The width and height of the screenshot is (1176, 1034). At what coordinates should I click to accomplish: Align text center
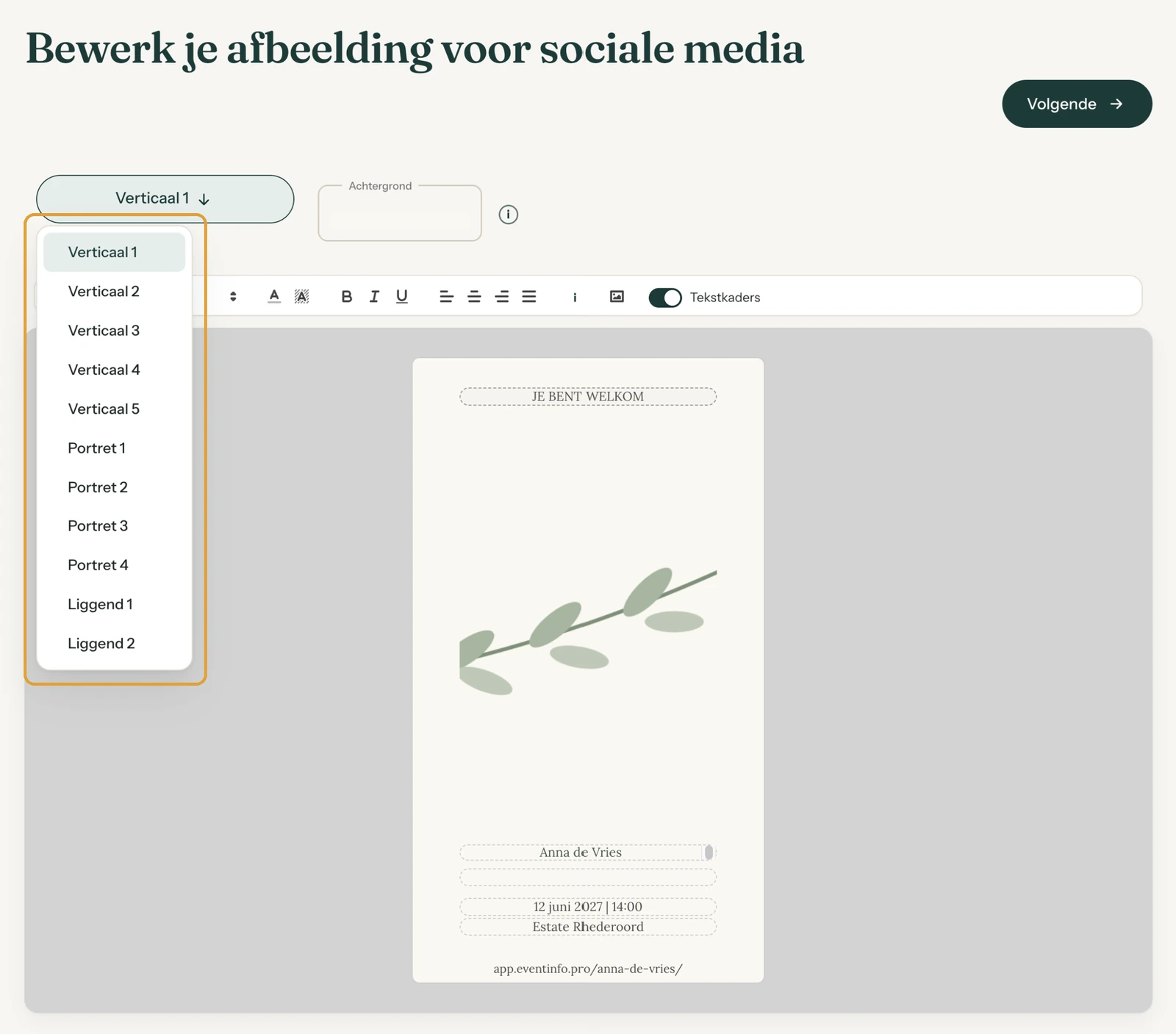(x=474, y=297)
